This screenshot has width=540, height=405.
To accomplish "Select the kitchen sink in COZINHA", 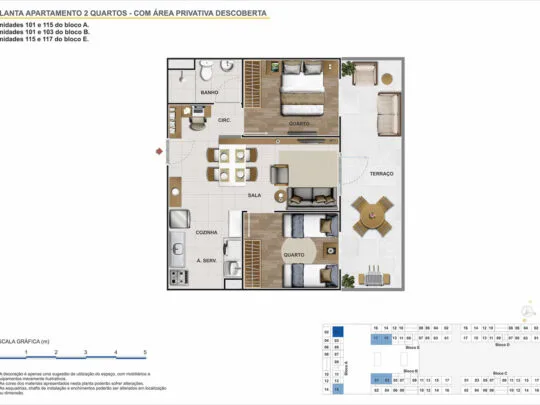I will tap(178, 249).
